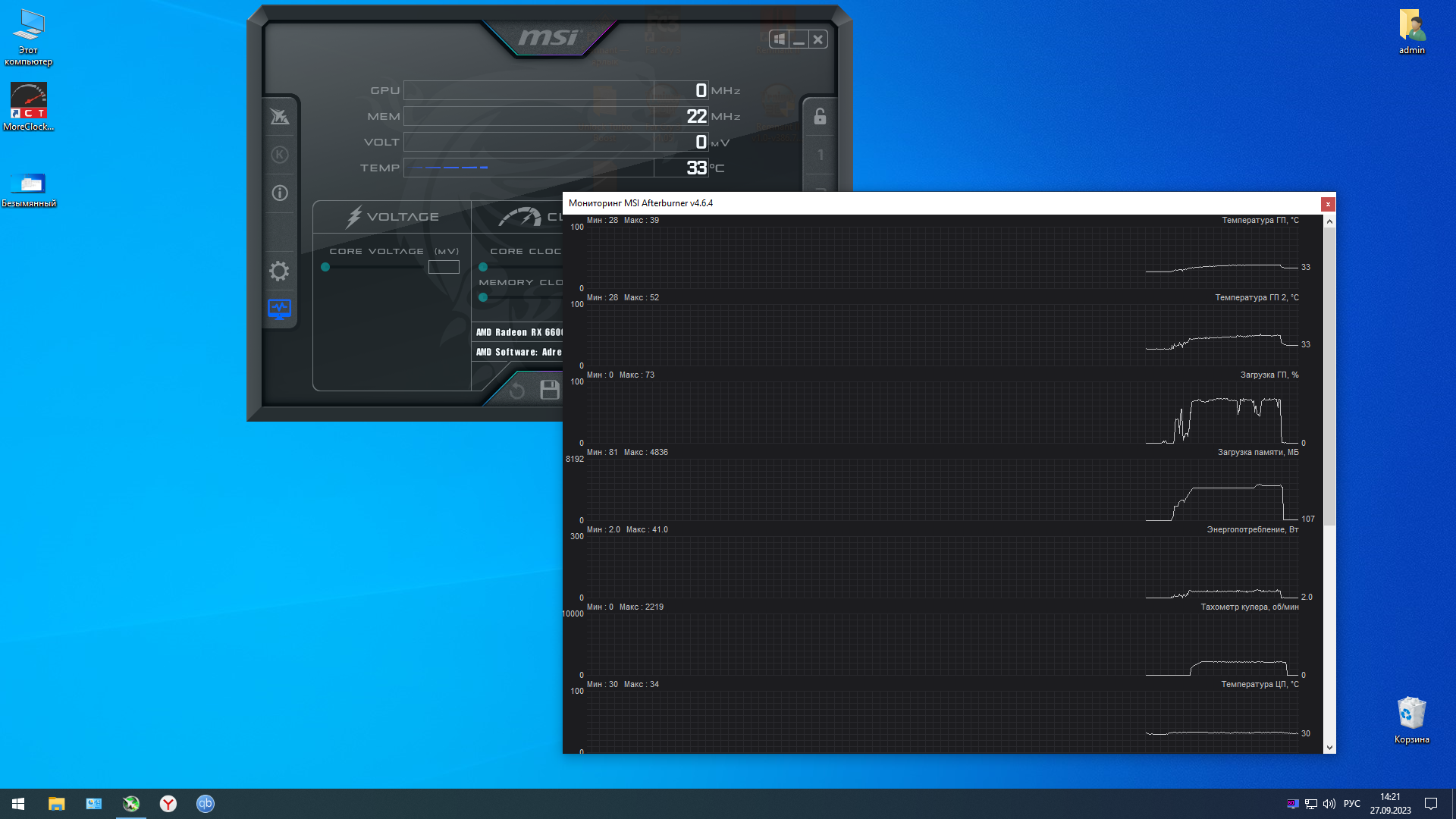Open Yandex Browser from taskbar
The width and height of the screenshot is (1456, 819).
[x=168, y=804]
